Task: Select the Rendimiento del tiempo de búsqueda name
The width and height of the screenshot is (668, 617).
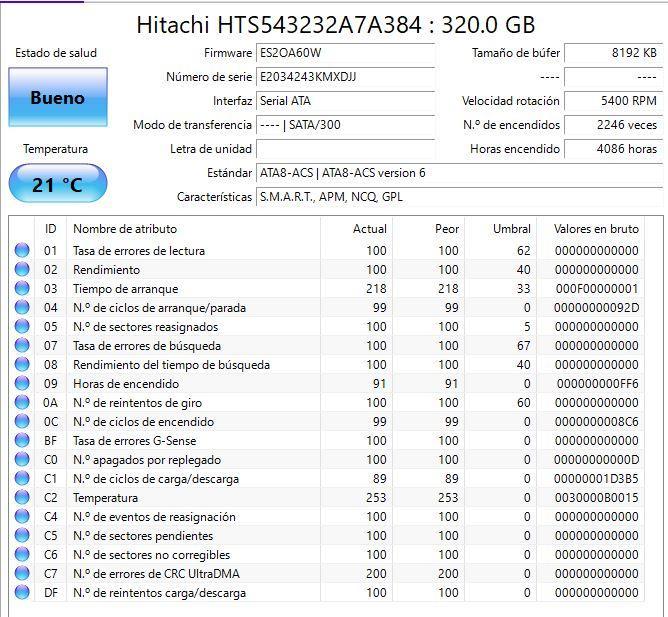Action: (171, 365)
